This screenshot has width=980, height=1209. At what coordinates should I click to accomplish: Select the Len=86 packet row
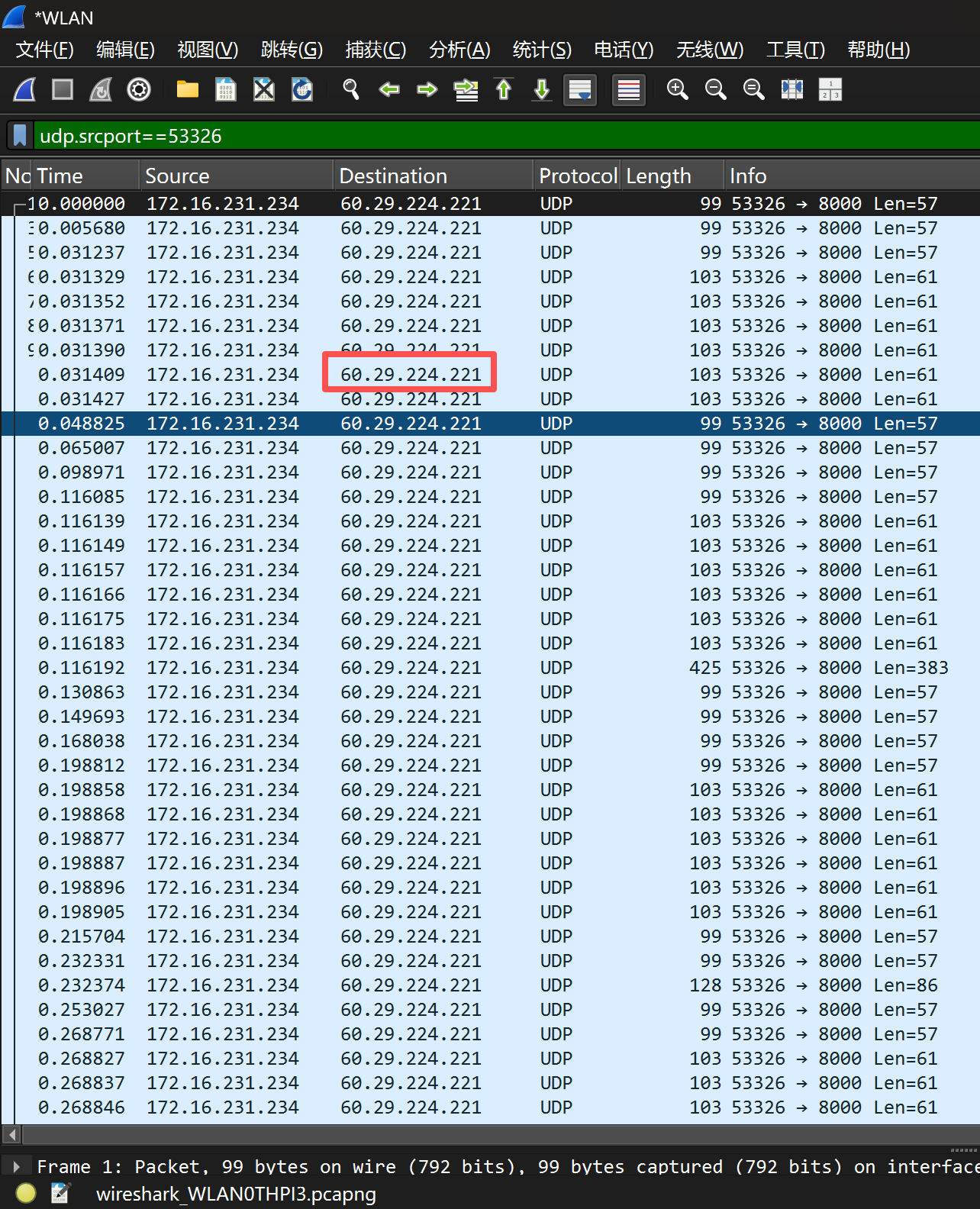click(x=490, y=985)
